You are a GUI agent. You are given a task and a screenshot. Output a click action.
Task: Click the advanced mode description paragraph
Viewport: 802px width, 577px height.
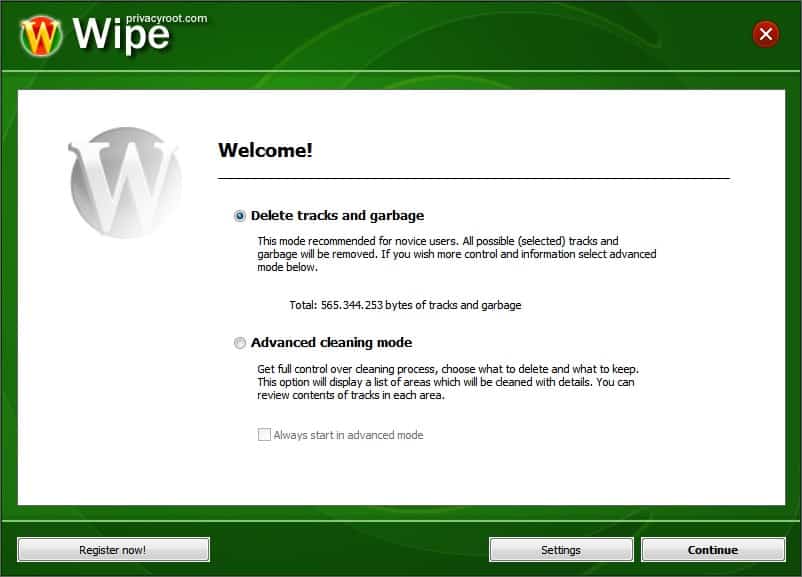(x=448, y=382)
